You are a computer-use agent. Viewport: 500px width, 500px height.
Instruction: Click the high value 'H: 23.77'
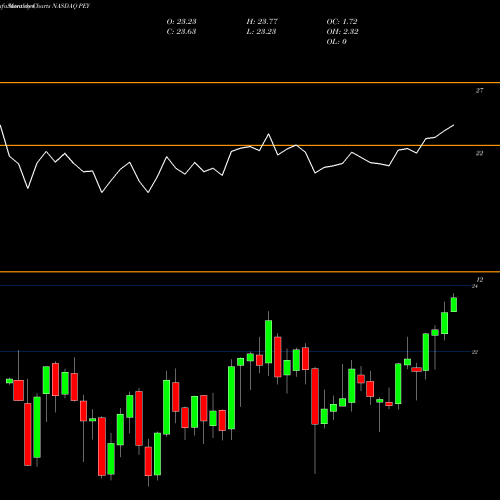tap(262, 22)
